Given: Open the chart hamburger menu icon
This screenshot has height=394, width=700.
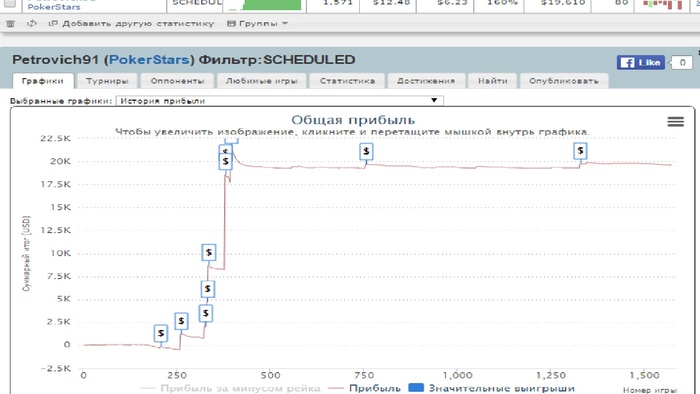Looking at the screenshot, I should pos(675,121).
